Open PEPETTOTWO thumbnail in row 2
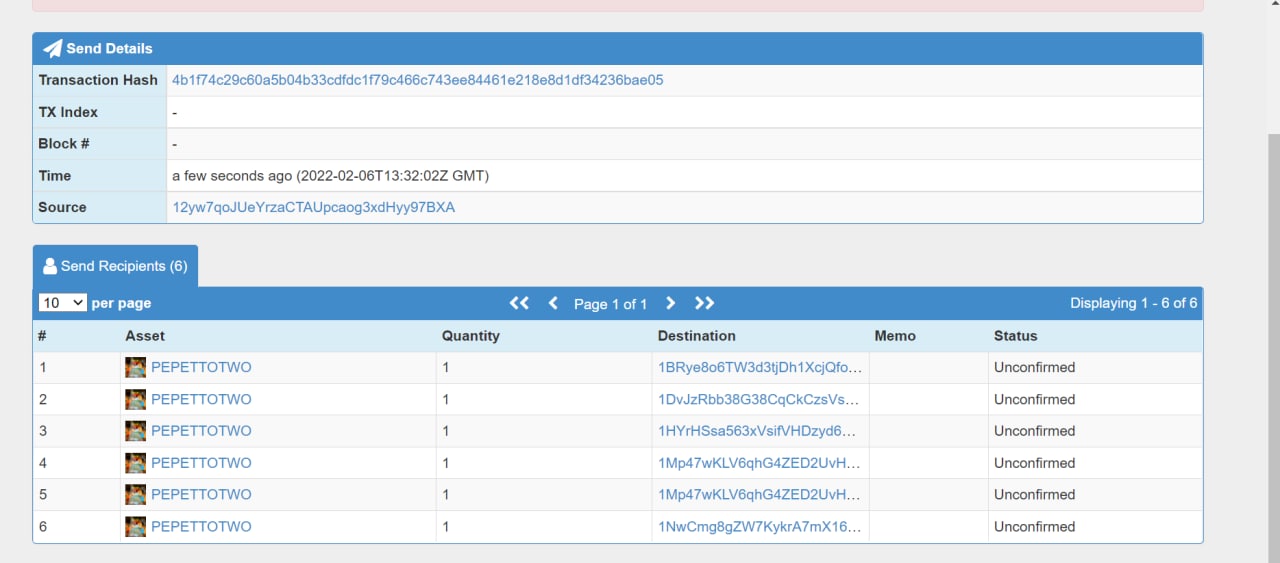Image resolution: width=1280 pixels, height=563 pixels. [x=135, y=400]
